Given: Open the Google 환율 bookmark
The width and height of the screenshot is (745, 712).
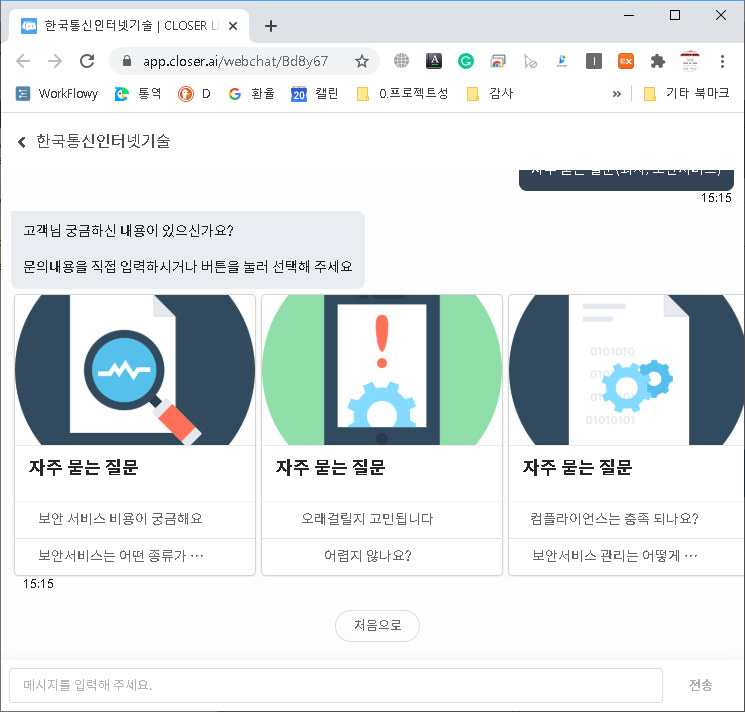Looking at the screenshot, I should point(251,94).
